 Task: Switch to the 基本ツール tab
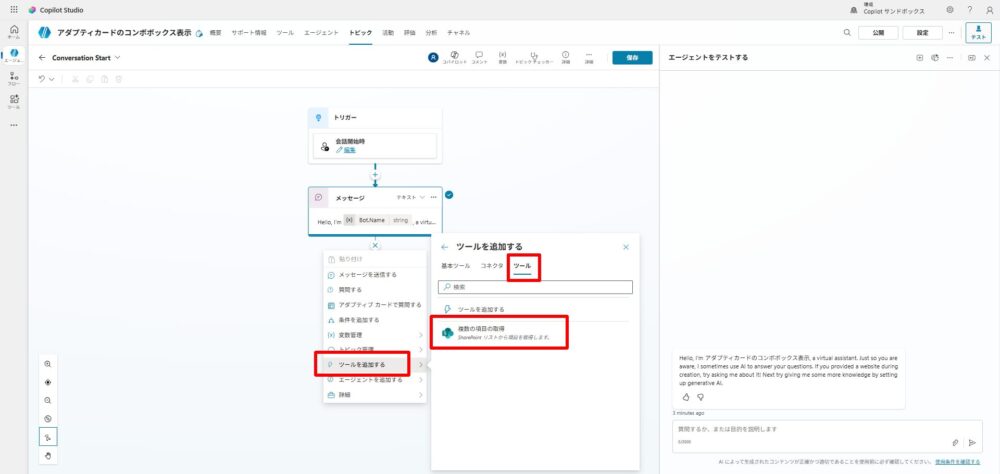pyautogui.click(x=455, y=266)
